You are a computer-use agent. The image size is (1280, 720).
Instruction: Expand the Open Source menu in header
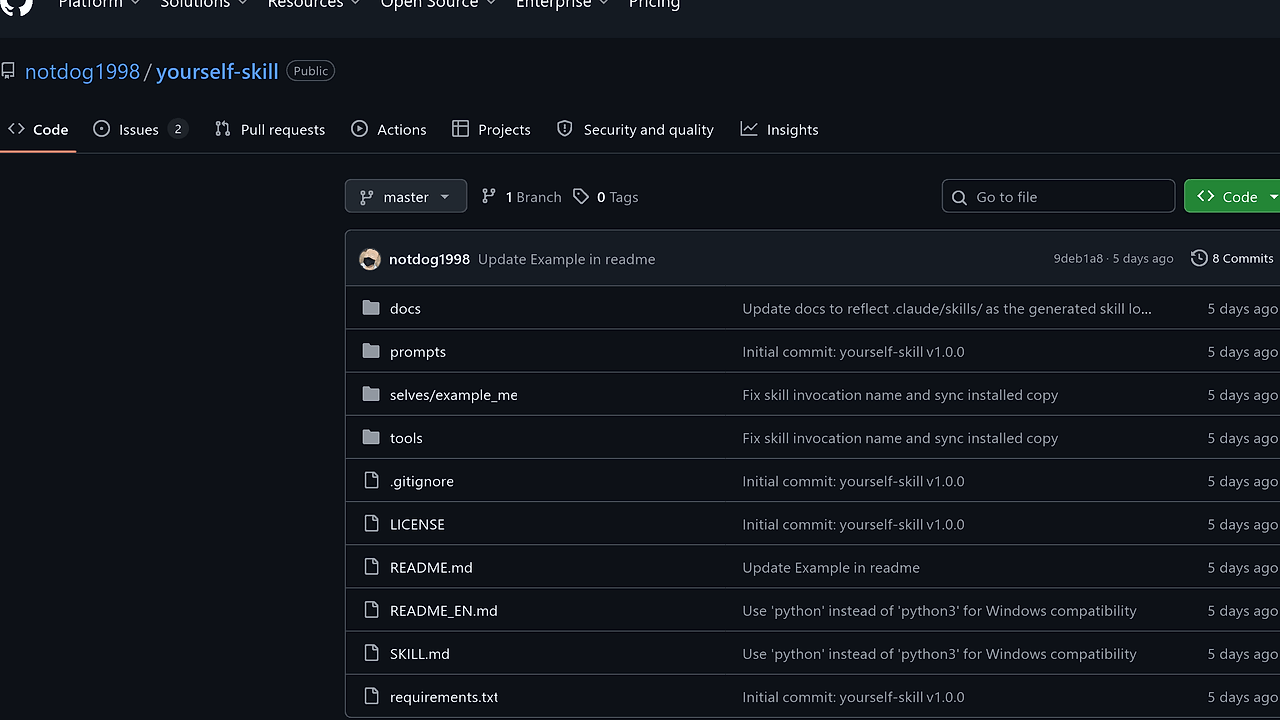coord(438,4)
